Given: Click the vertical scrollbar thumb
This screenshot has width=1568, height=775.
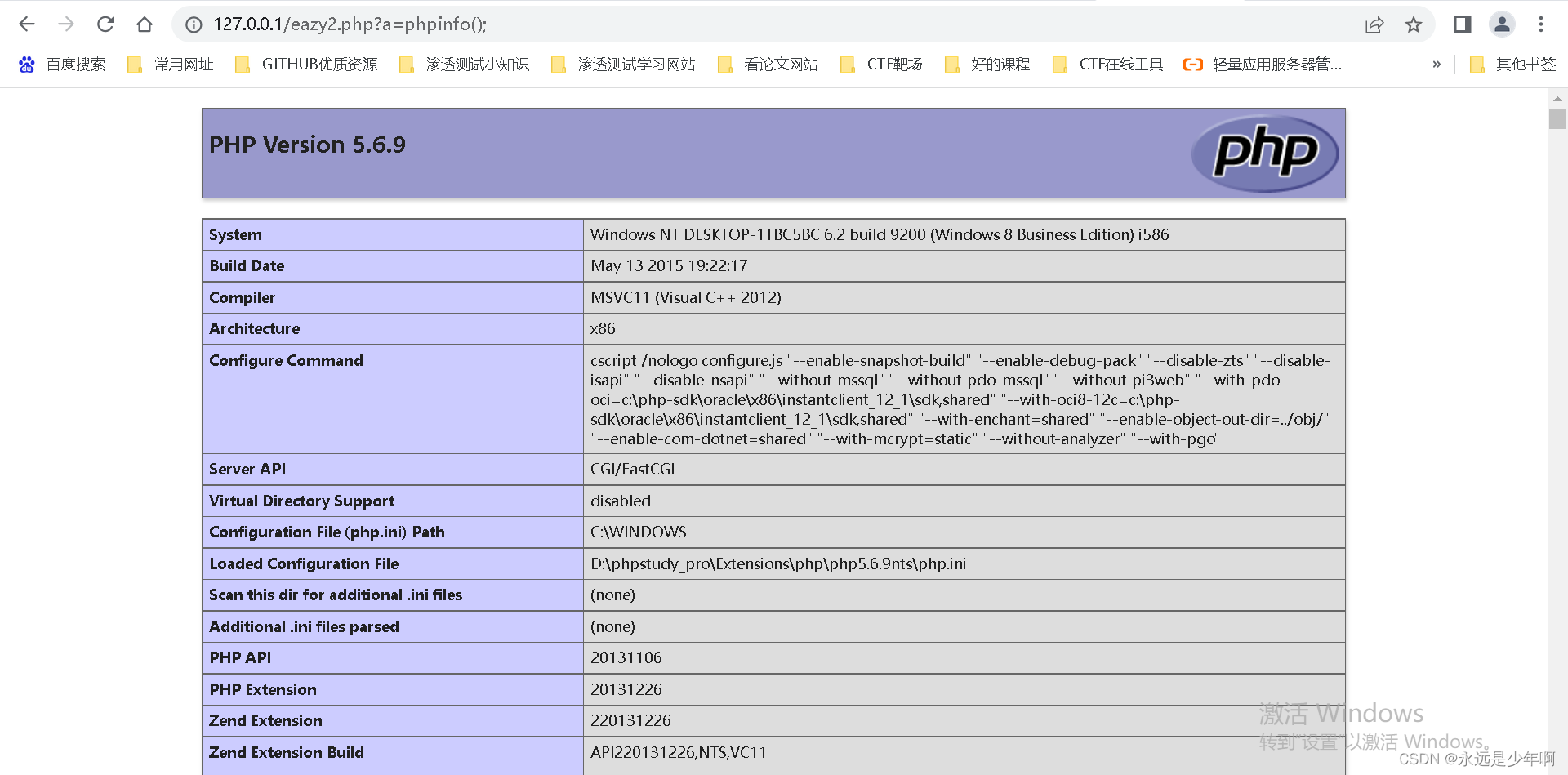Looking at the screenshot, I should (x=1557, y=119).
